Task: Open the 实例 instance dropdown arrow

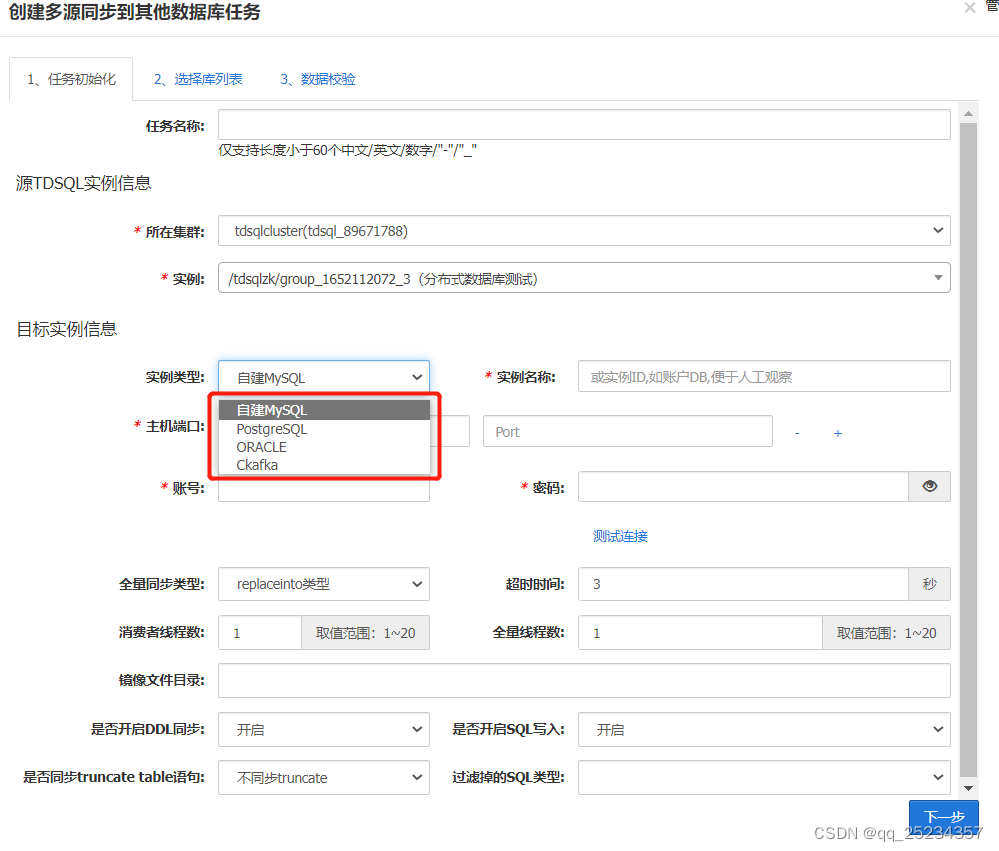Action: point(937,277)
